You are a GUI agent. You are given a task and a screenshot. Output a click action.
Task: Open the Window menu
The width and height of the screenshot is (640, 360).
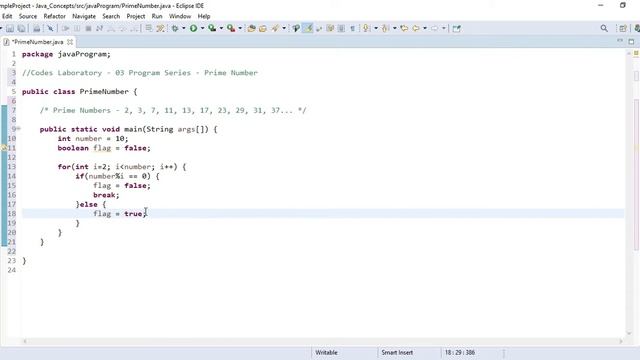(180, 16)
